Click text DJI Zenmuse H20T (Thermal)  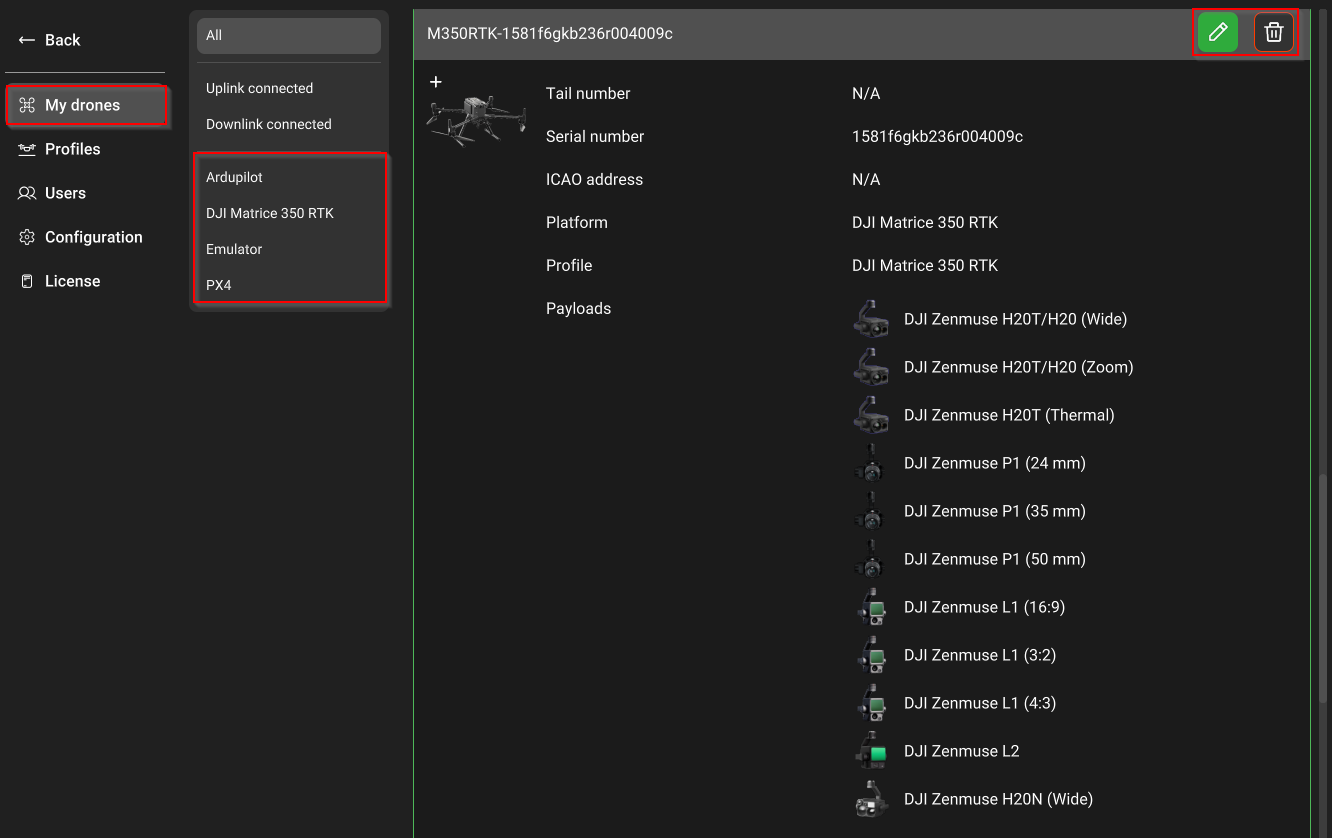click(1009, 415)
